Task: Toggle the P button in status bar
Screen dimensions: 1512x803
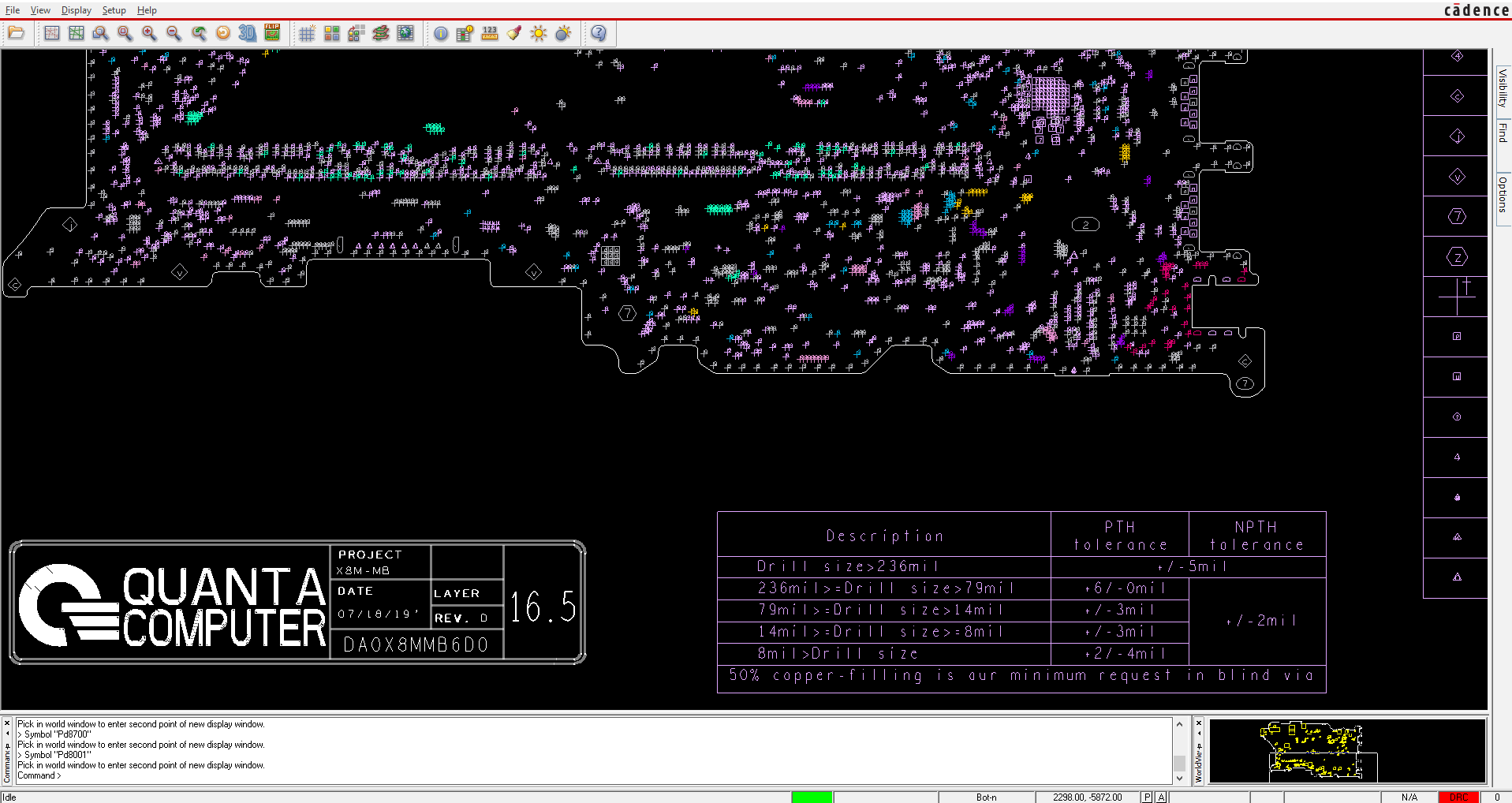Action: click(1147, 797)
